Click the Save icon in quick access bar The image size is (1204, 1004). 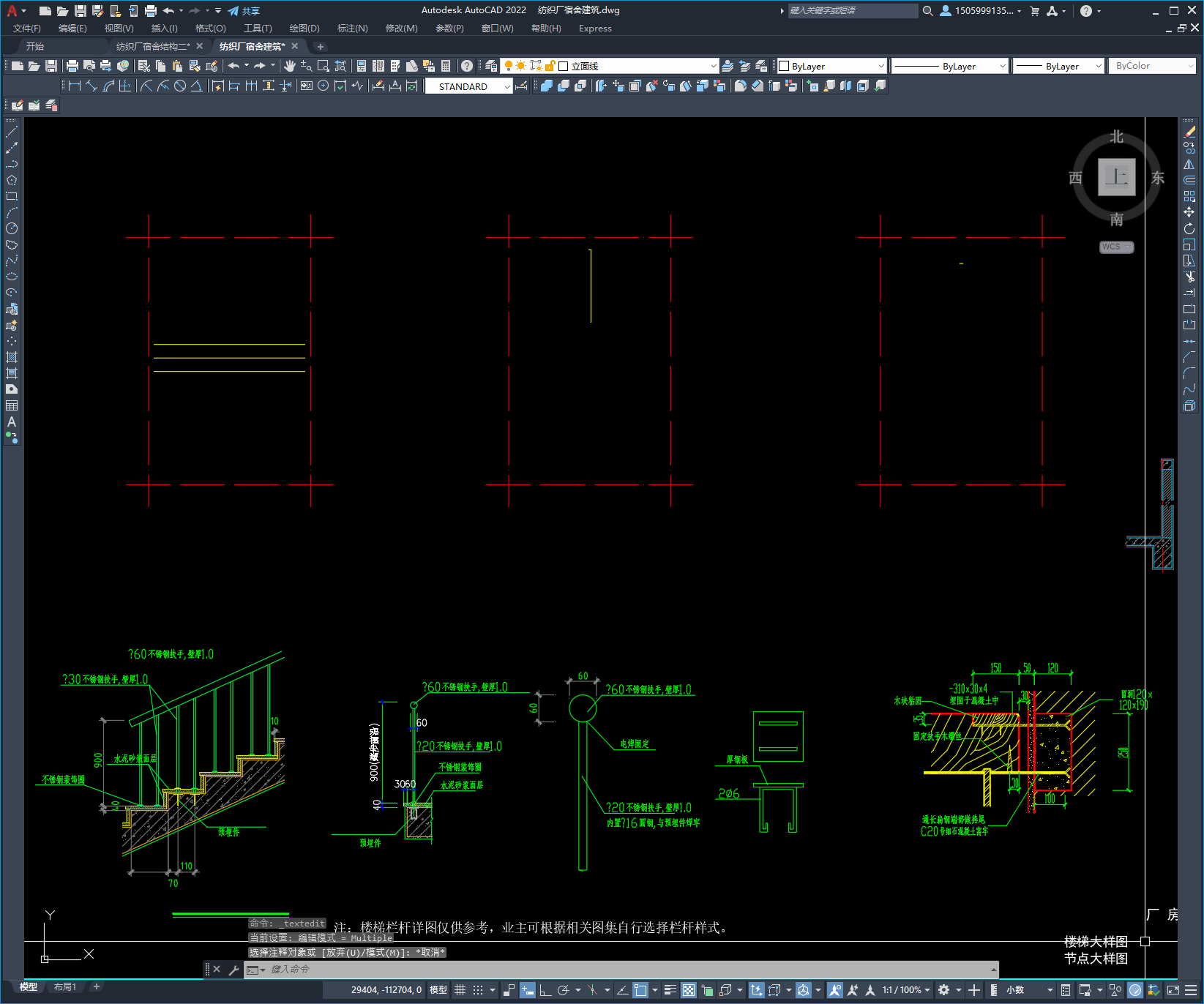[x=81, y=11]
